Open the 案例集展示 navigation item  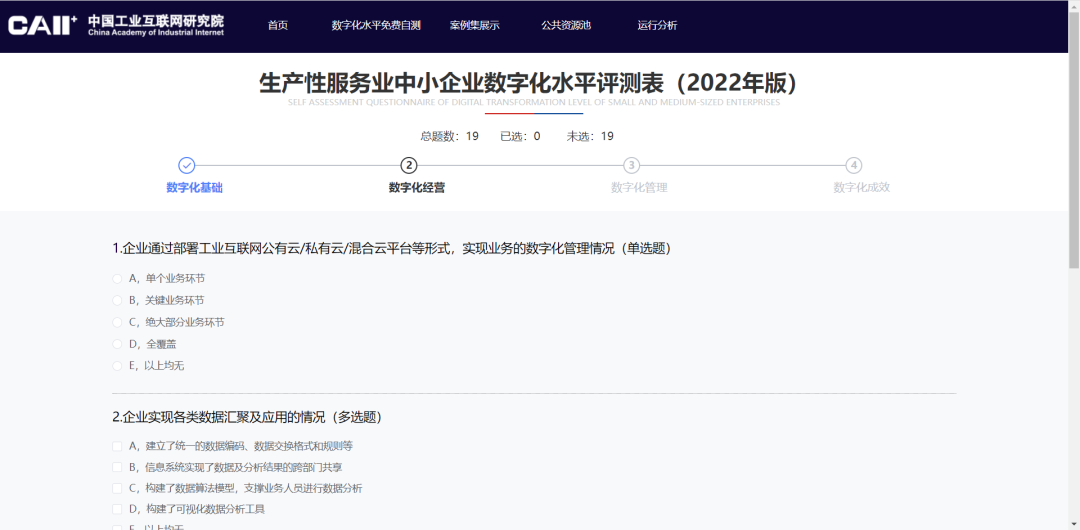point(474,26)
